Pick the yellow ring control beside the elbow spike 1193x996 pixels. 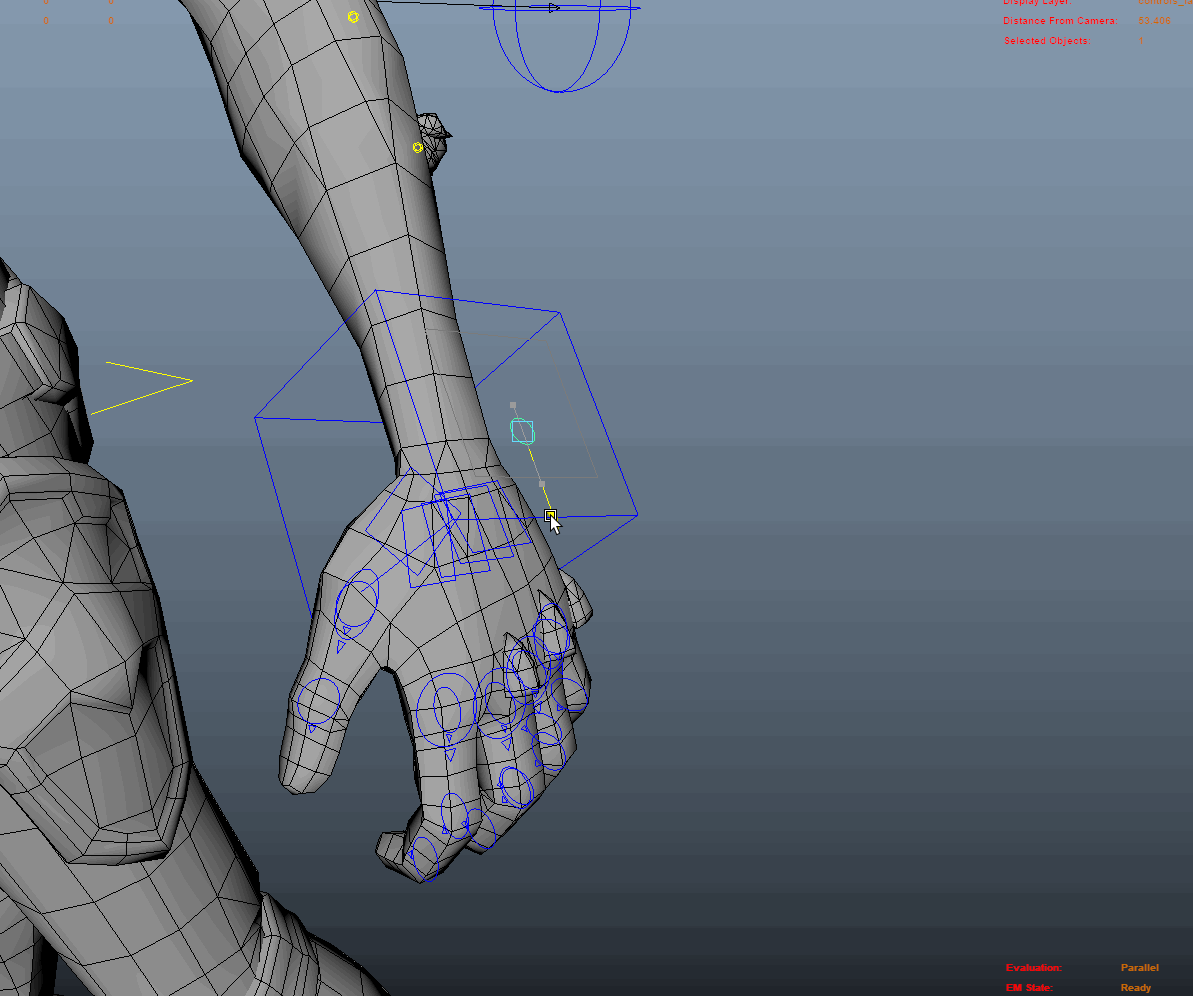coord(417,148)
